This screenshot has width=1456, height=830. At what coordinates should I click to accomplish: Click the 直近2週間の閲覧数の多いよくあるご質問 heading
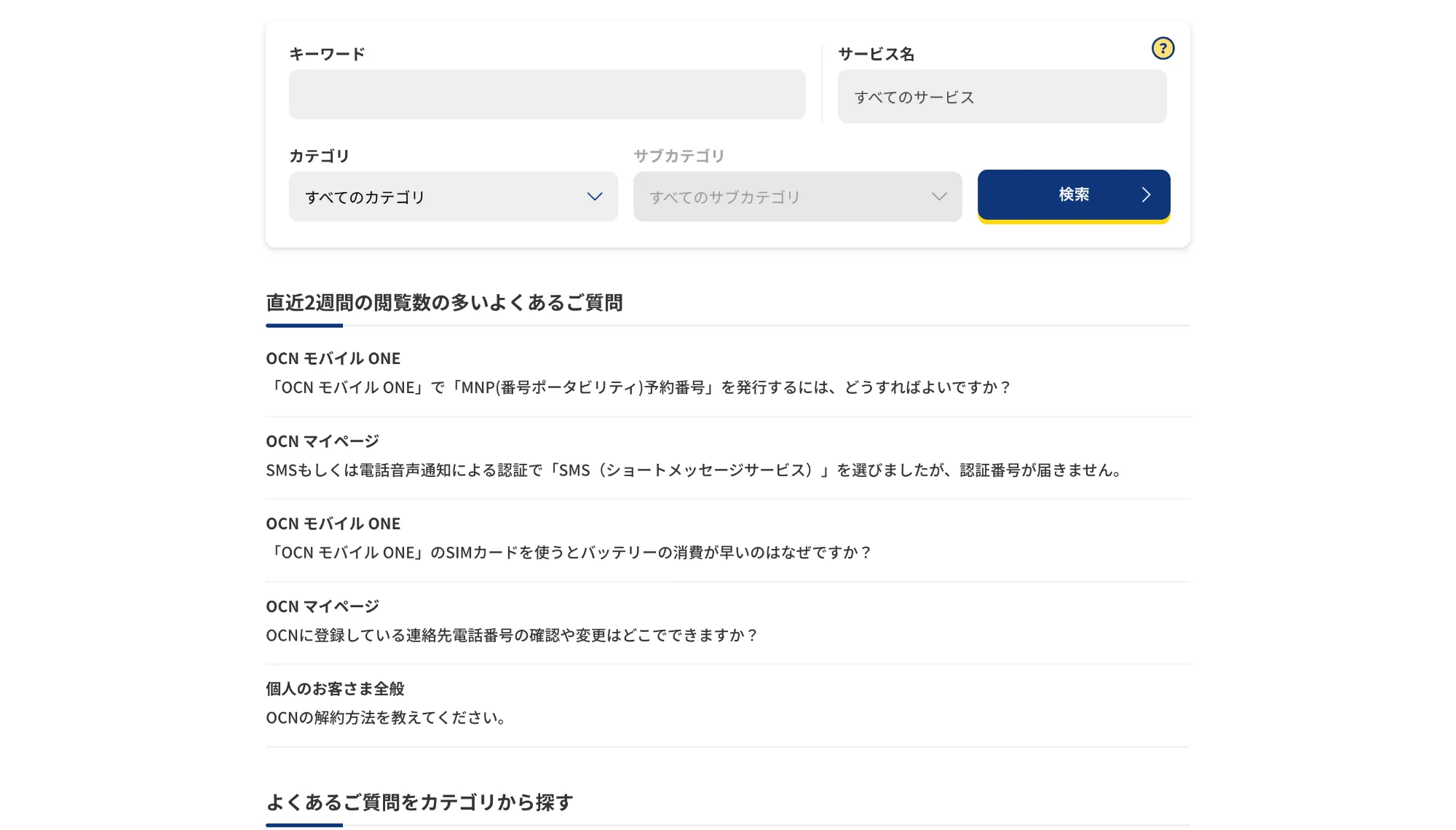coord(445,301)
